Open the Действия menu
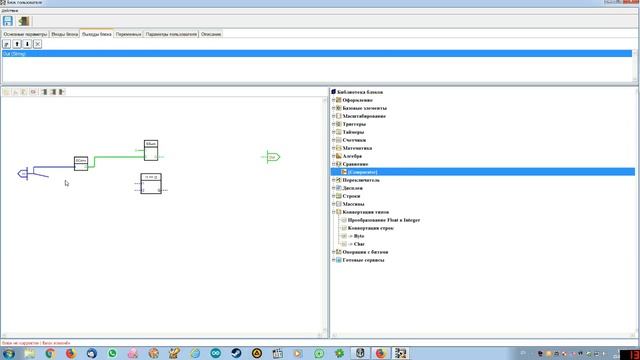The image size is (640, 360). click(10, 11)
